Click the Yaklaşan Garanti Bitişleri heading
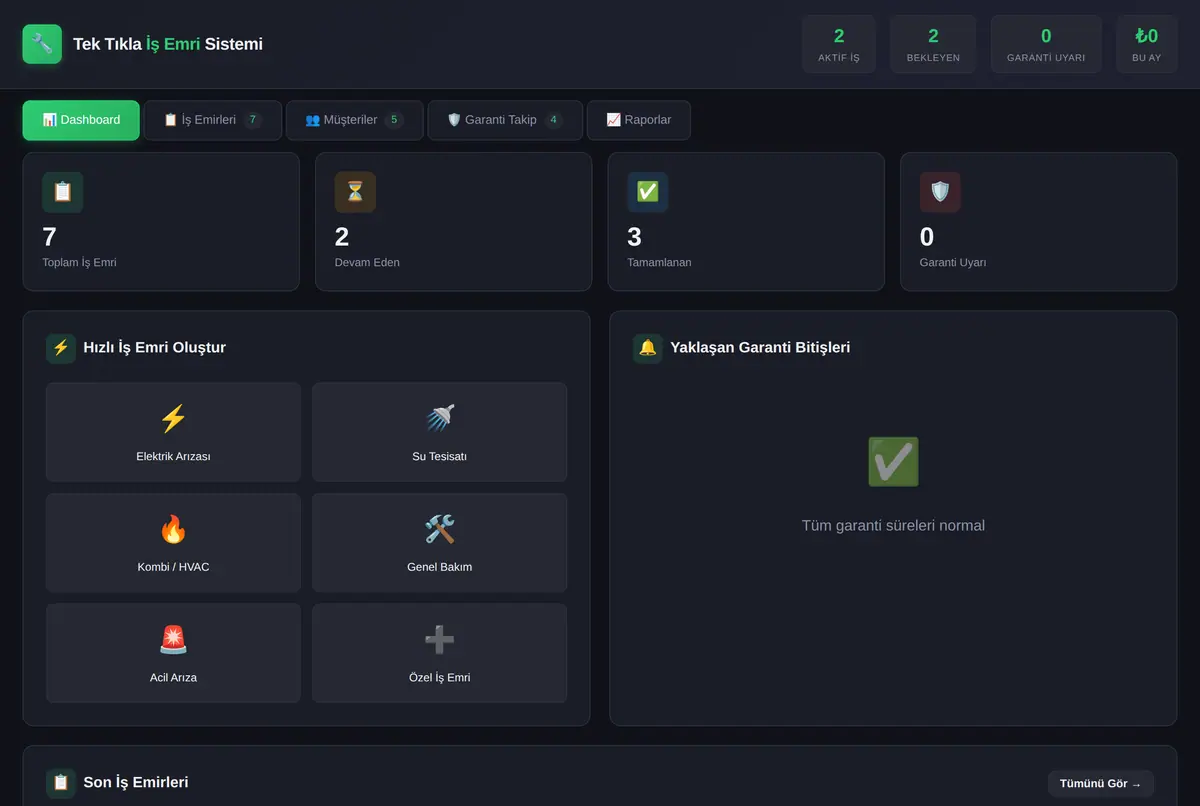Viewport: 1200px width, 806px height. coord(760,348)
